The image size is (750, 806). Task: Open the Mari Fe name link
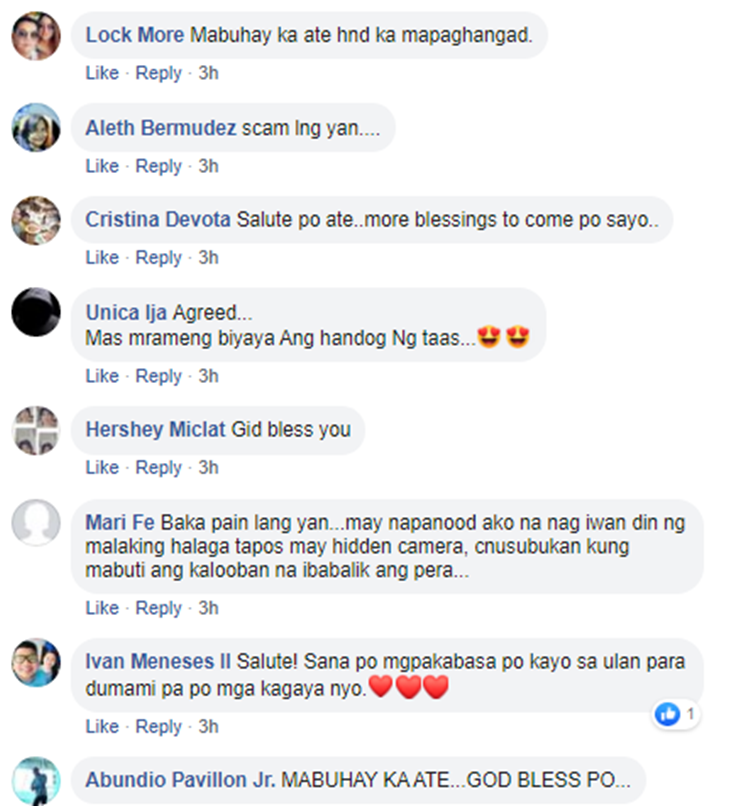[120, 522]
